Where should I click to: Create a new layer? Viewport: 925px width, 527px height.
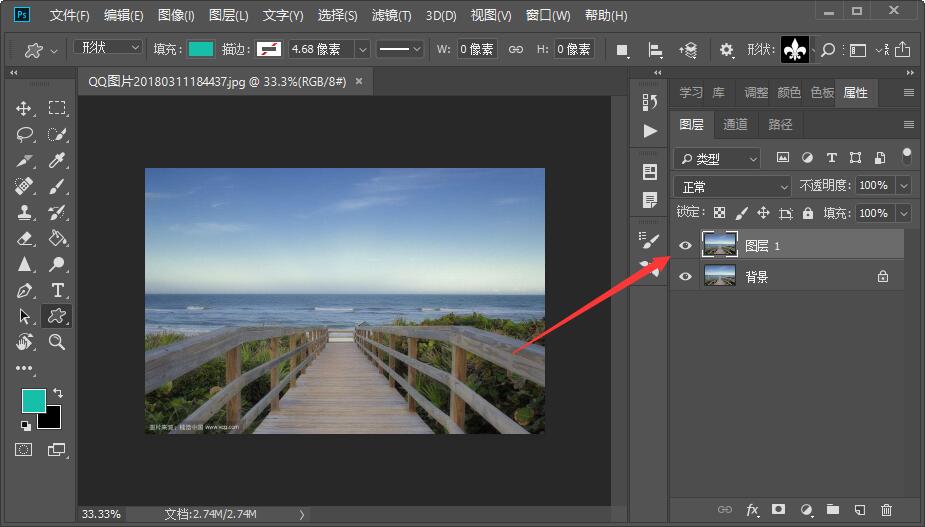point(860,510)
